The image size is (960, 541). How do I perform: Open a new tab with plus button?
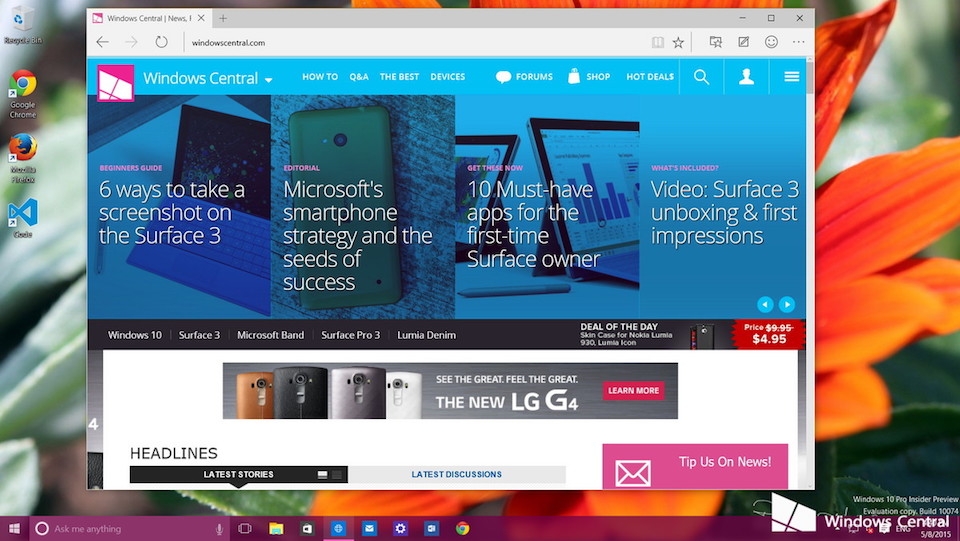[x=223, y=18]
